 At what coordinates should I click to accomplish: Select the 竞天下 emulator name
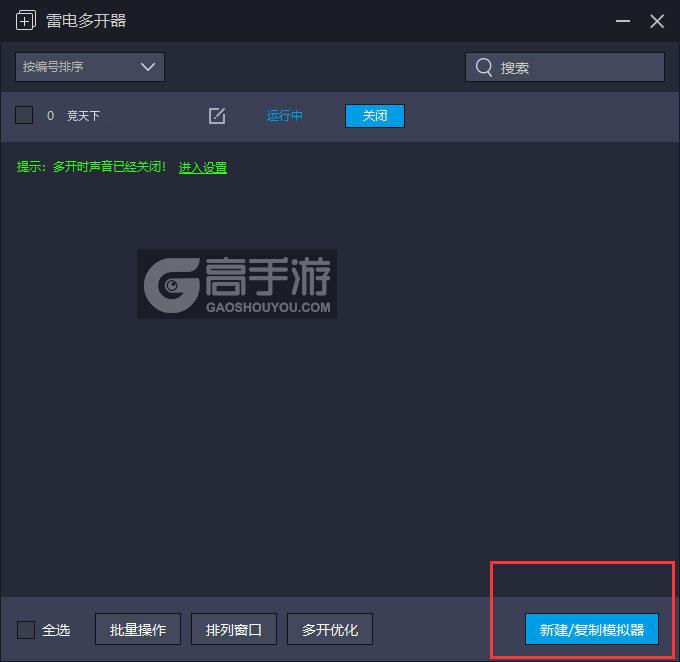pyautogui.click(x=83, y=116)
